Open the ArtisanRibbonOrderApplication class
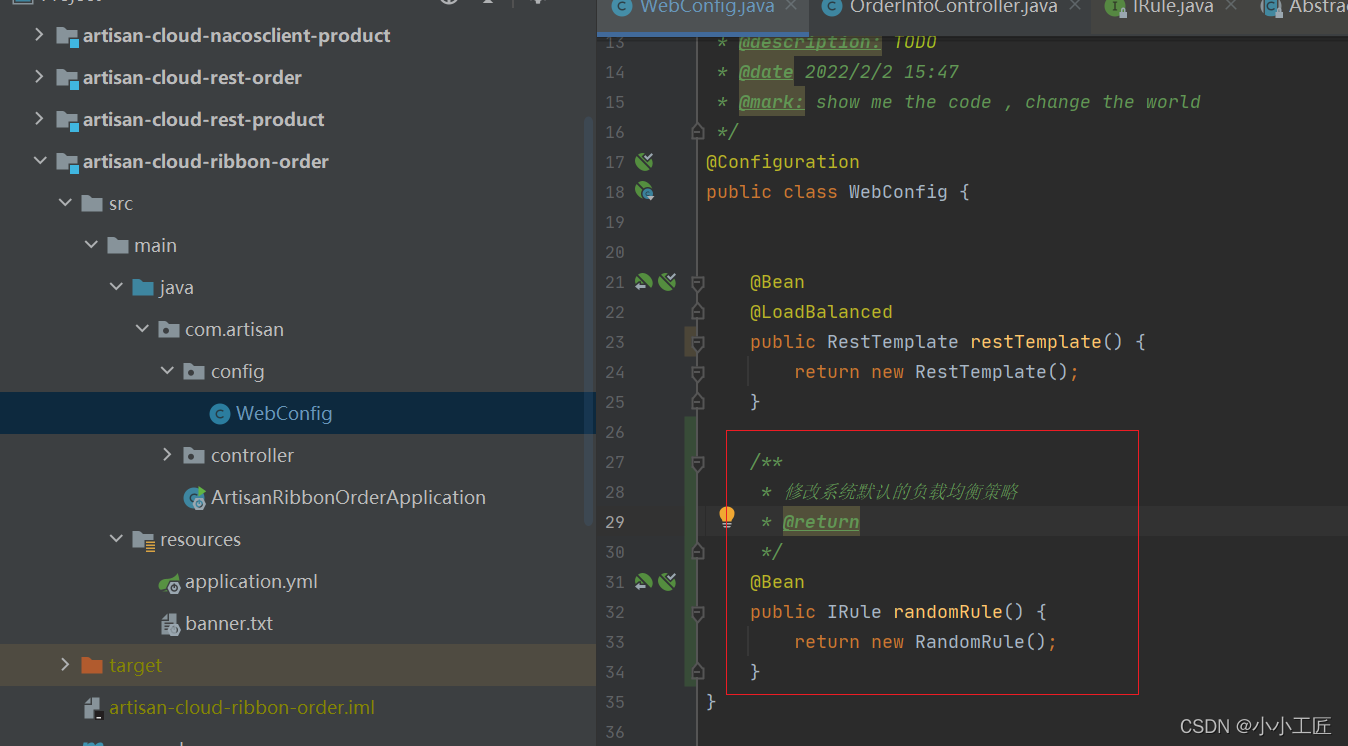 347,498
